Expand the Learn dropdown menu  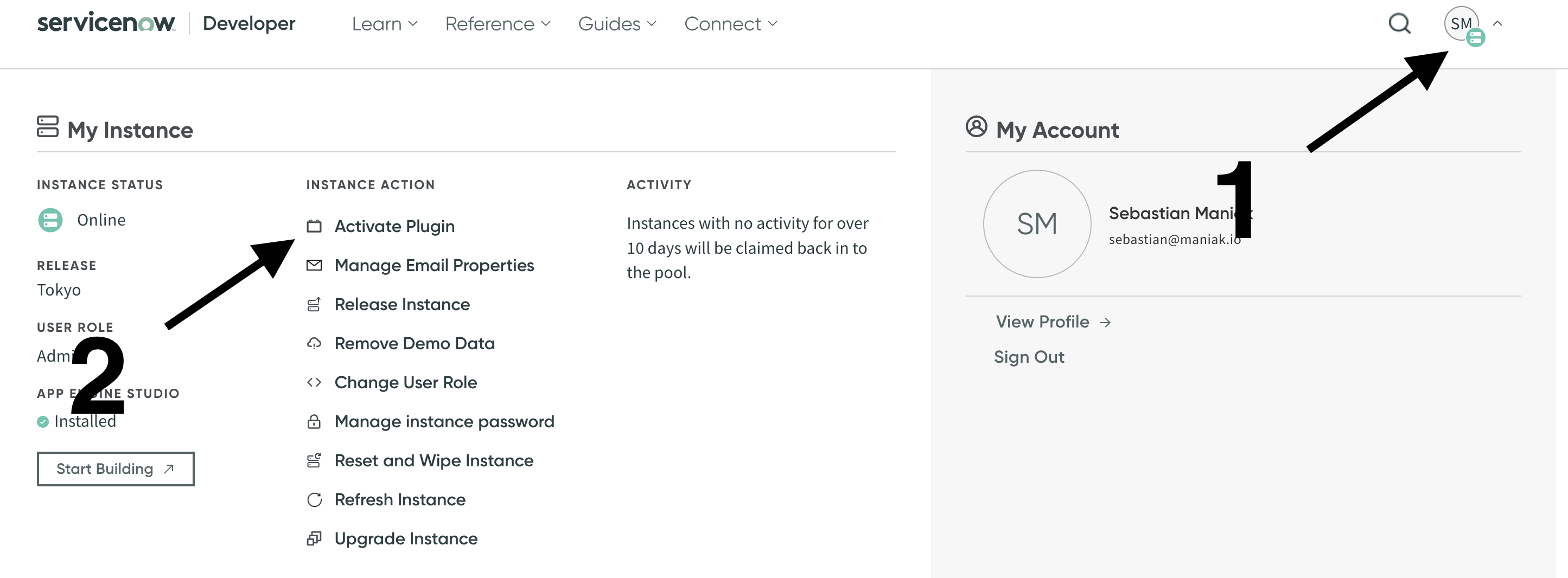click(x=384, y=24)
